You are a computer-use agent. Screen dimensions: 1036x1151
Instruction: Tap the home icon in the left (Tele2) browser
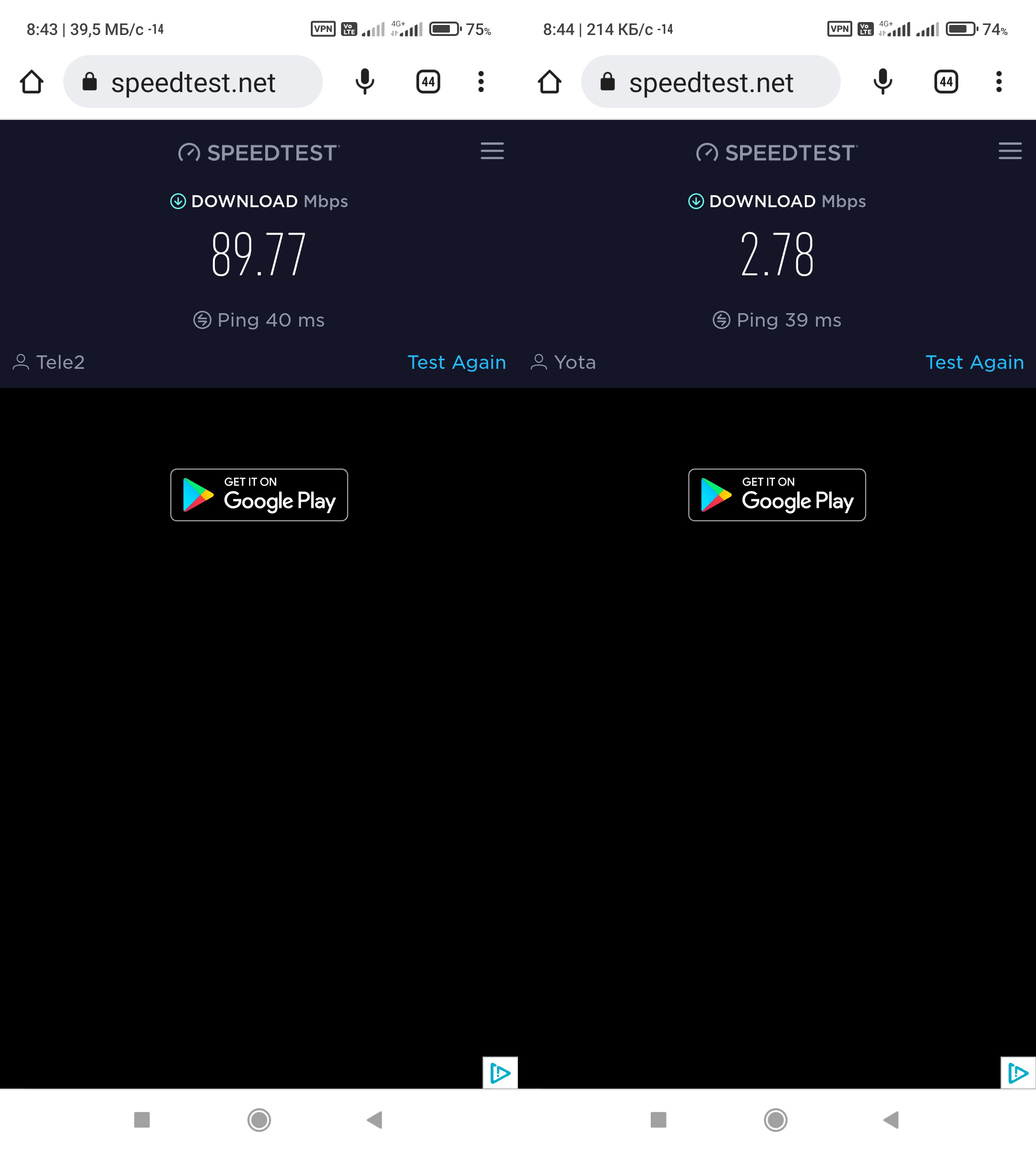(32, 82)
